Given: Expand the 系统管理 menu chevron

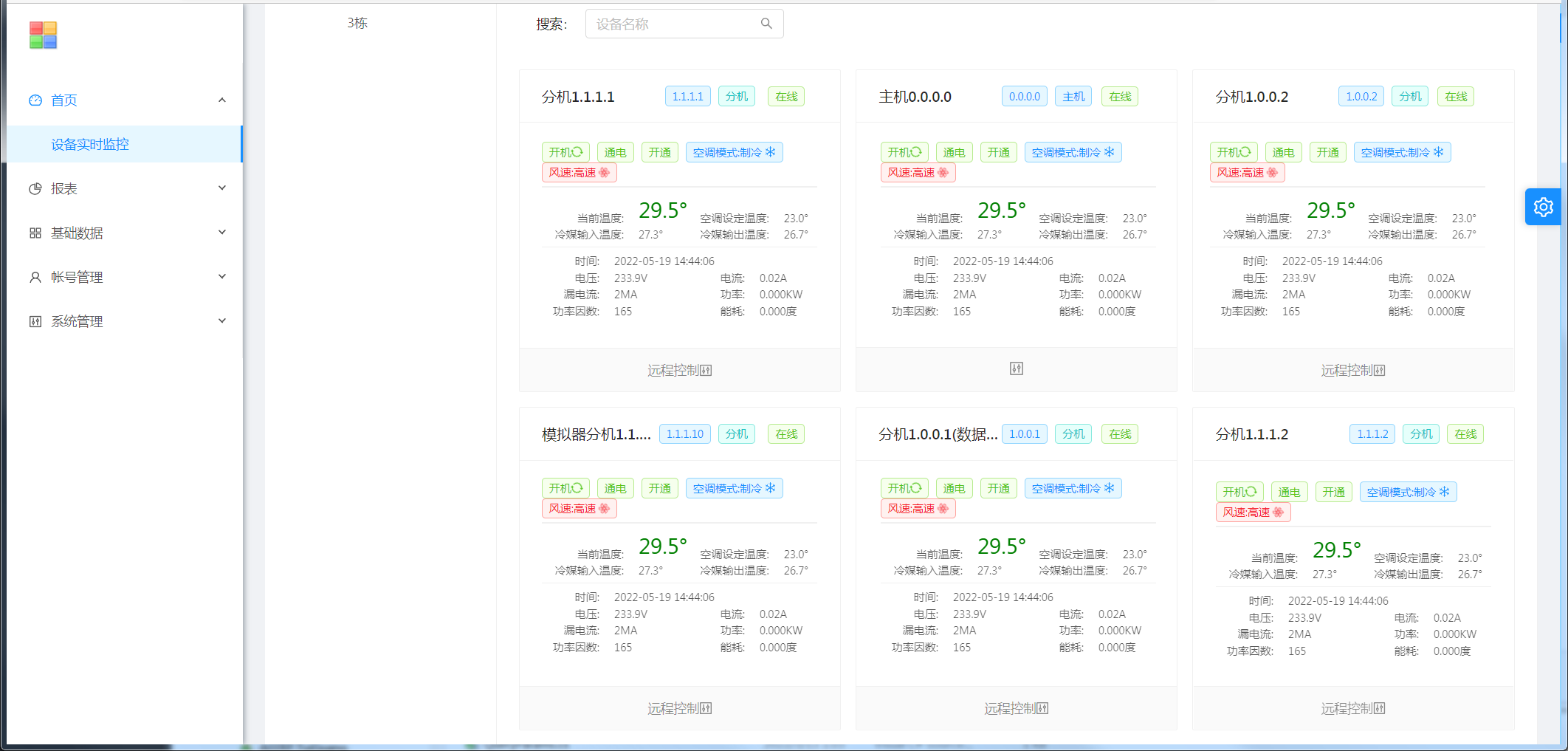Looking at the screenshot, I should point(221,321).
